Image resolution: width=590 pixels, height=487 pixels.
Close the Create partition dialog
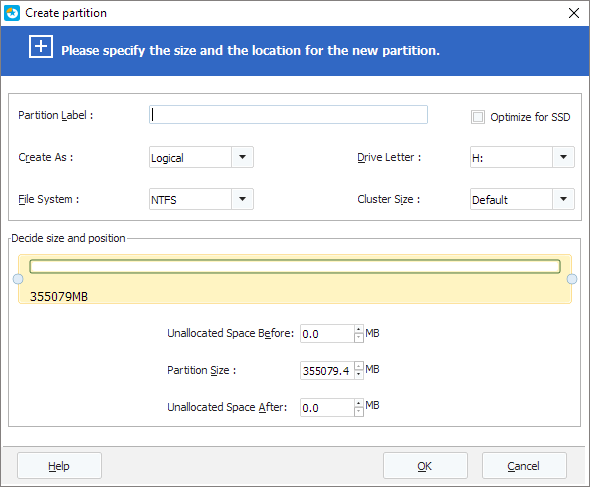(573, 13)
